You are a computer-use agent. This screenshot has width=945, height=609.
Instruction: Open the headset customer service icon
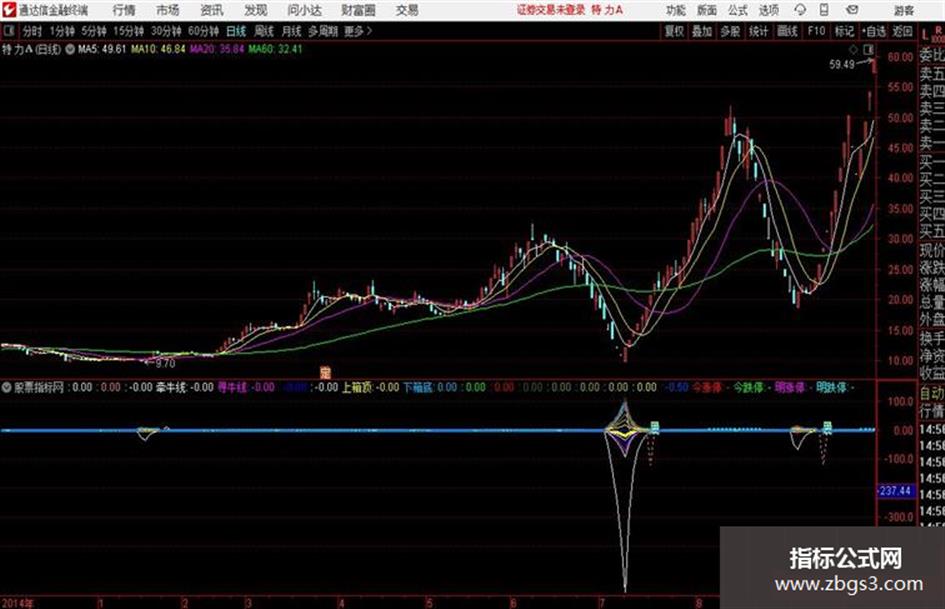pos(800,10)
